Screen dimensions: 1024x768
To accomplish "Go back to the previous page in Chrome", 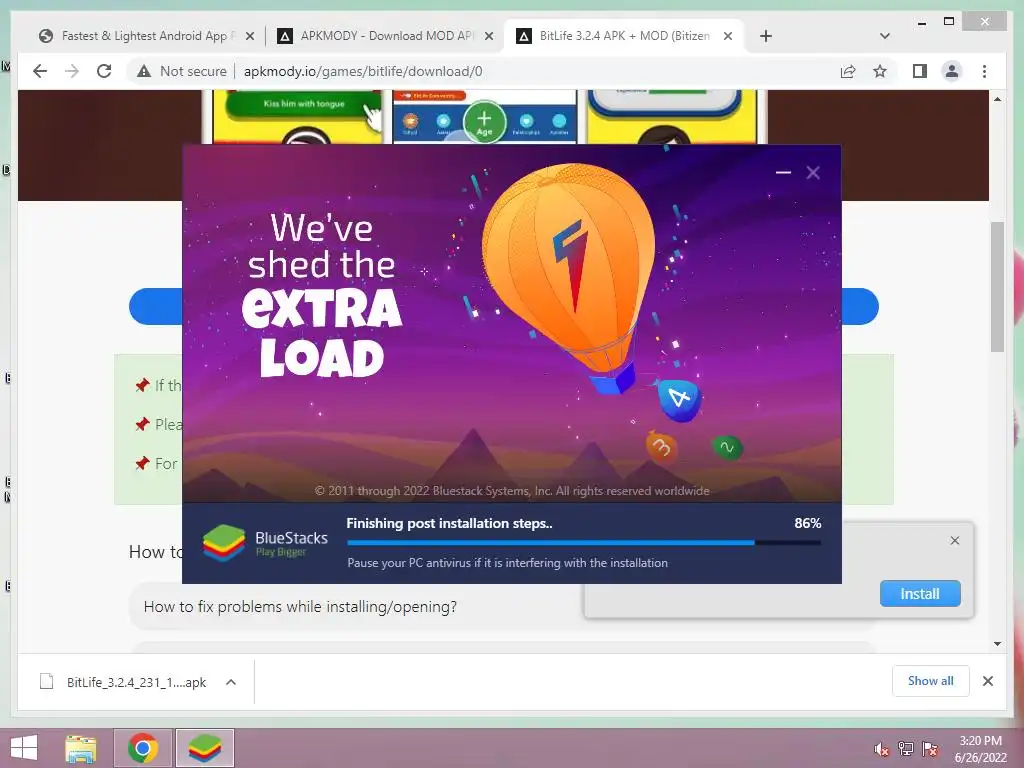I will click(x=40, y=71).
